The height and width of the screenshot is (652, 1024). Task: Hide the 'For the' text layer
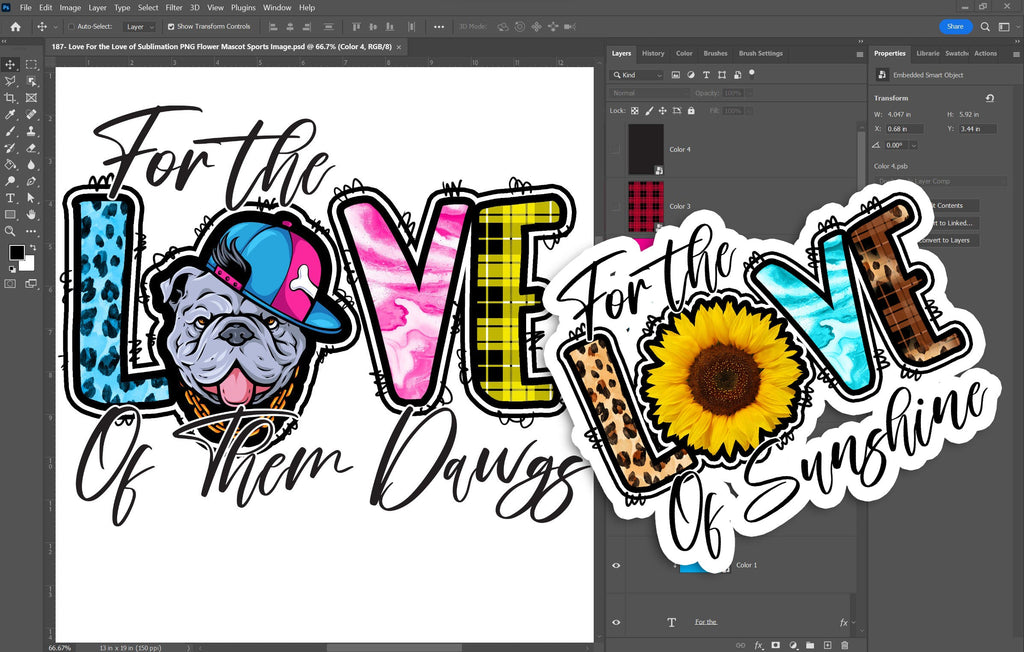(616, 623)
